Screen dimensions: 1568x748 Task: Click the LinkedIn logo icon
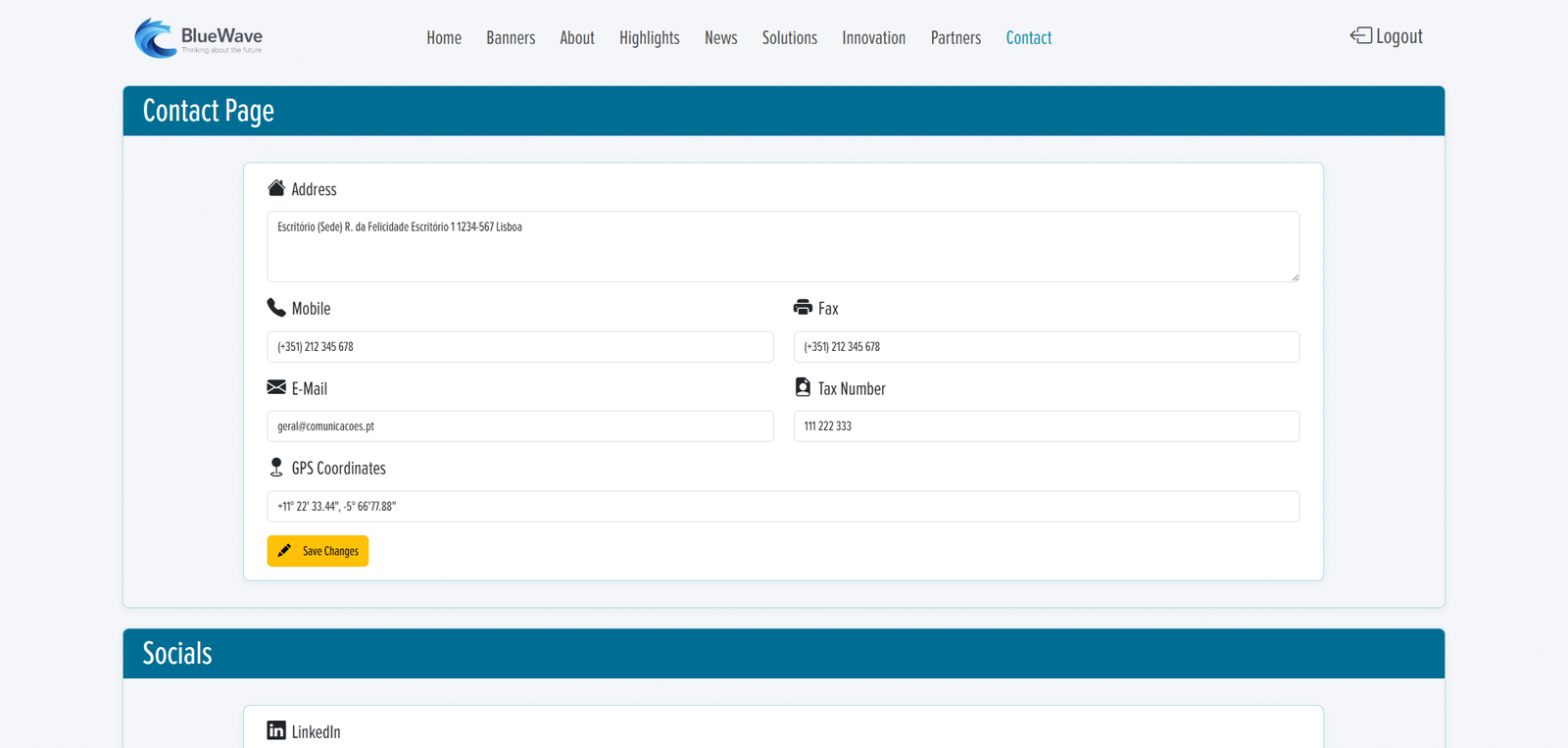276,730
